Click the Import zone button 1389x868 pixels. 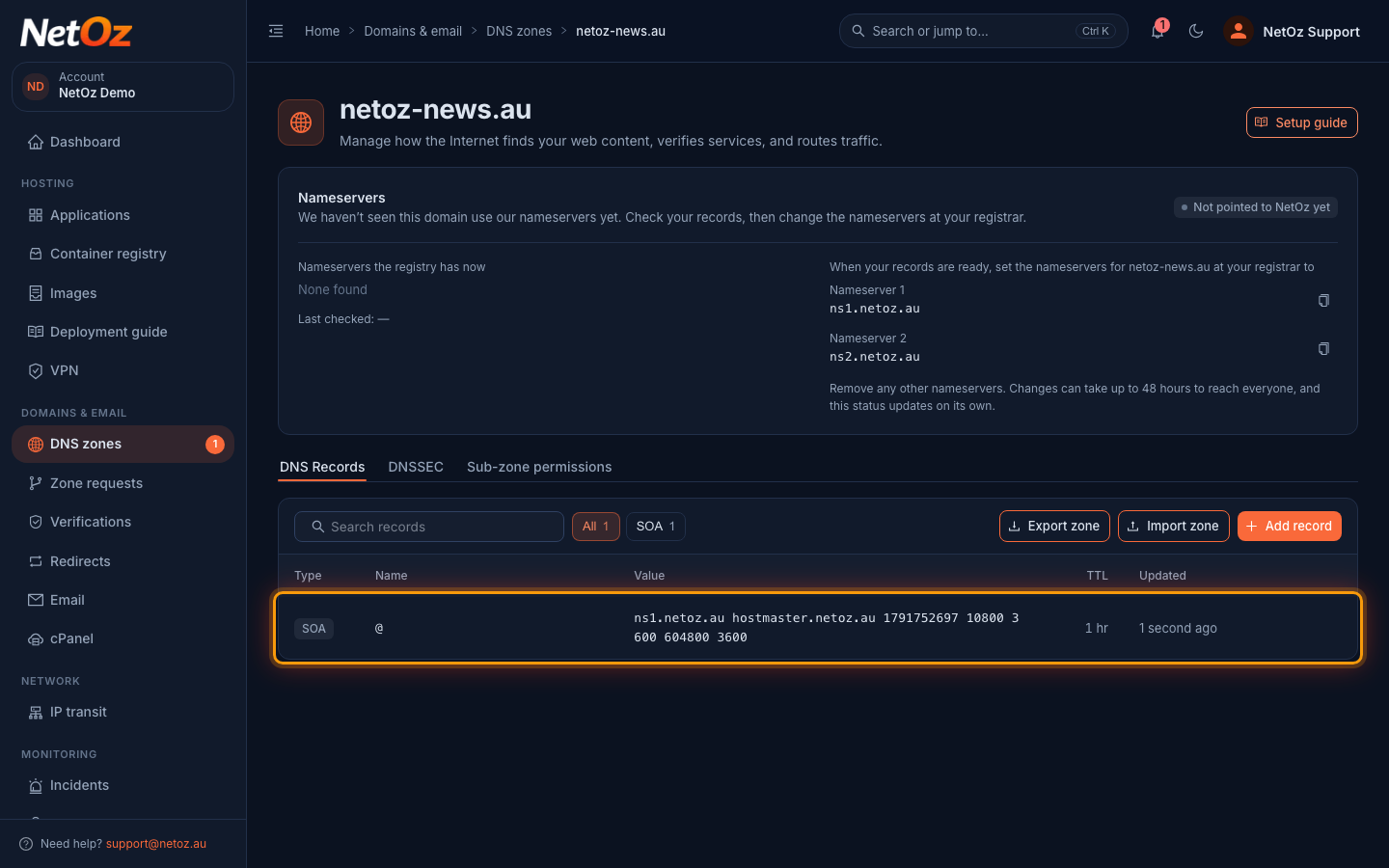point(1174,526)
